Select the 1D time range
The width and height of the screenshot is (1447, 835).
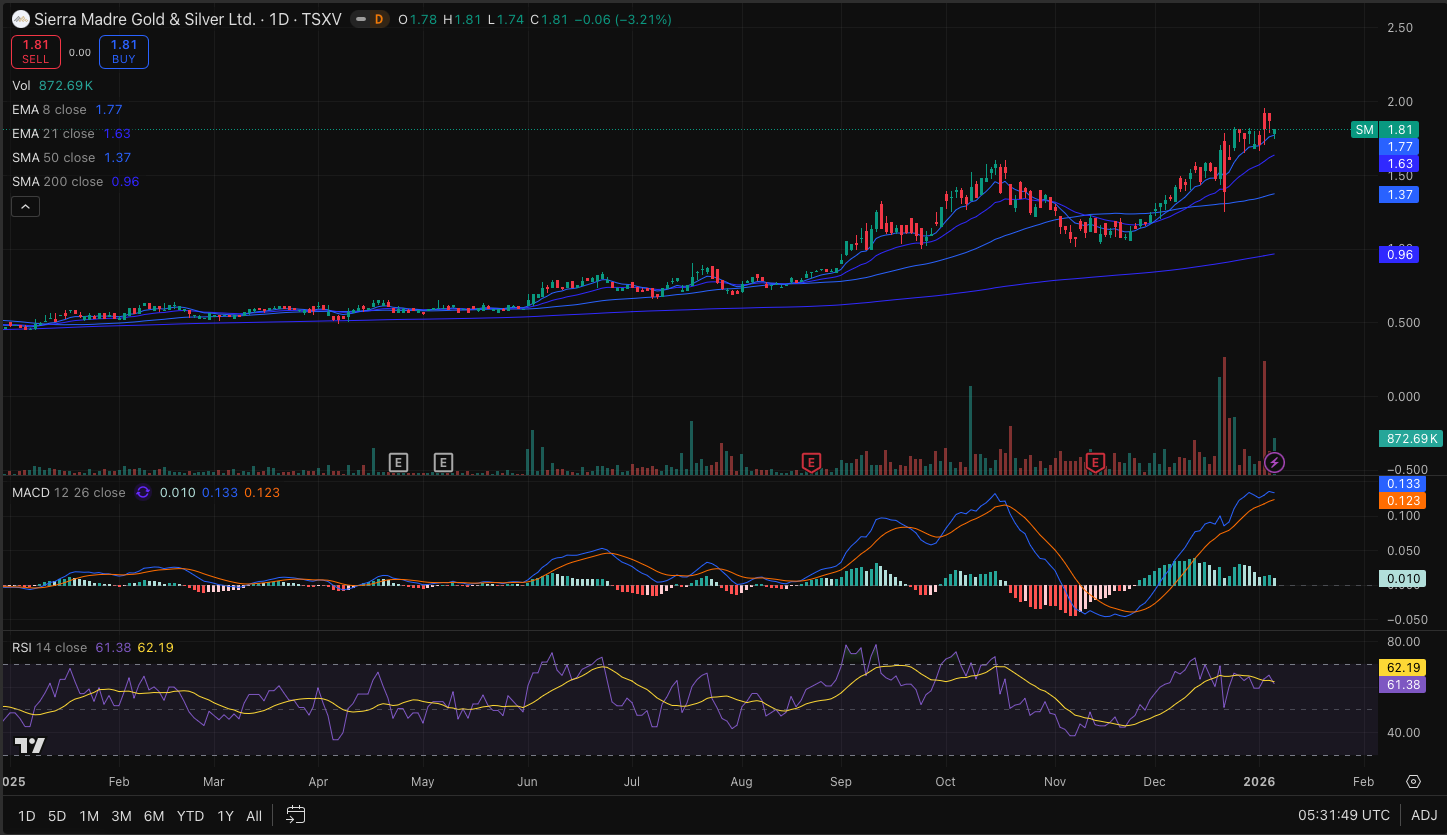pos(26,816)
